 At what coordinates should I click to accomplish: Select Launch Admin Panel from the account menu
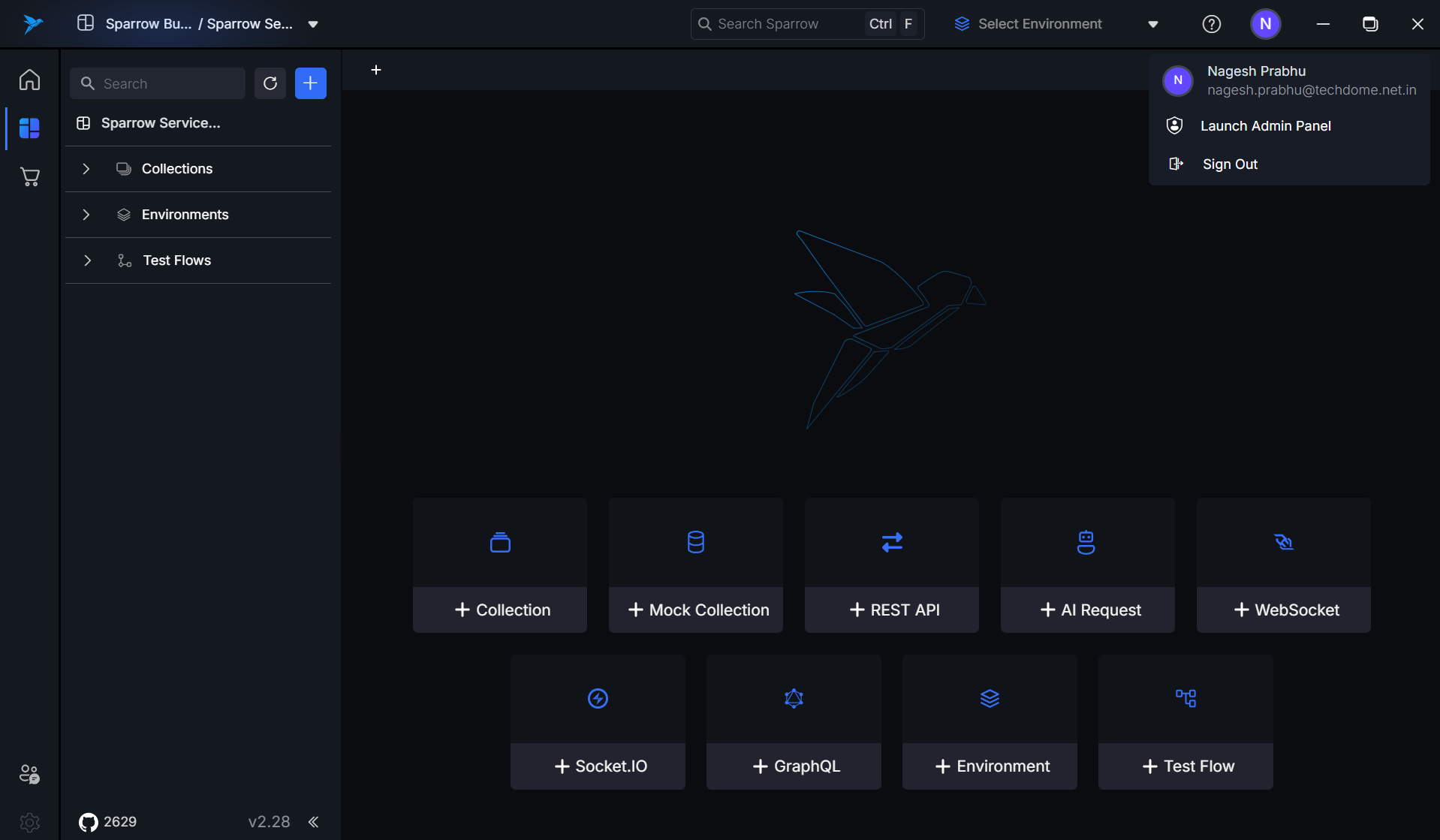pyautogui.click(x=1265, y=125)
